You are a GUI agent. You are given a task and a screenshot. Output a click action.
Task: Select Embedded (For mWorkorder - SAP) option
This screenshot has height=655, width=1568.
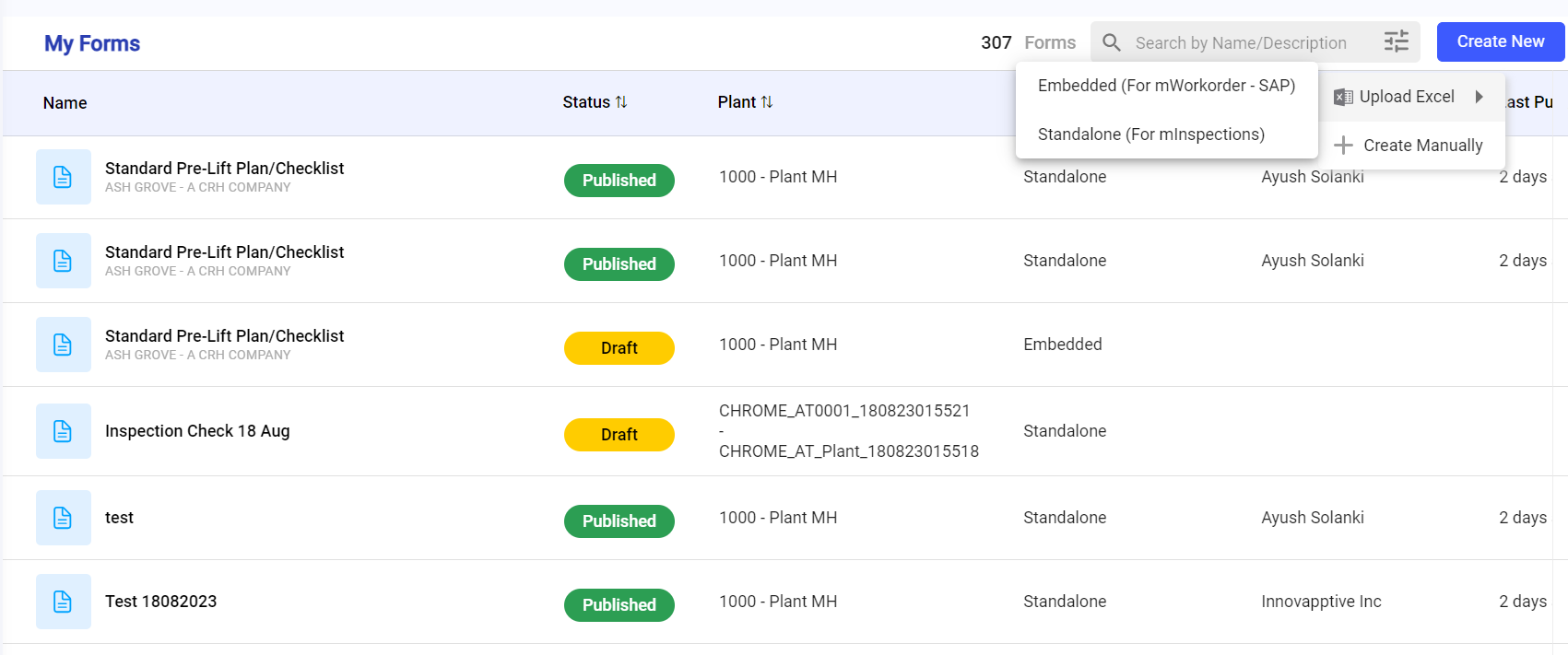[1166, 86]
